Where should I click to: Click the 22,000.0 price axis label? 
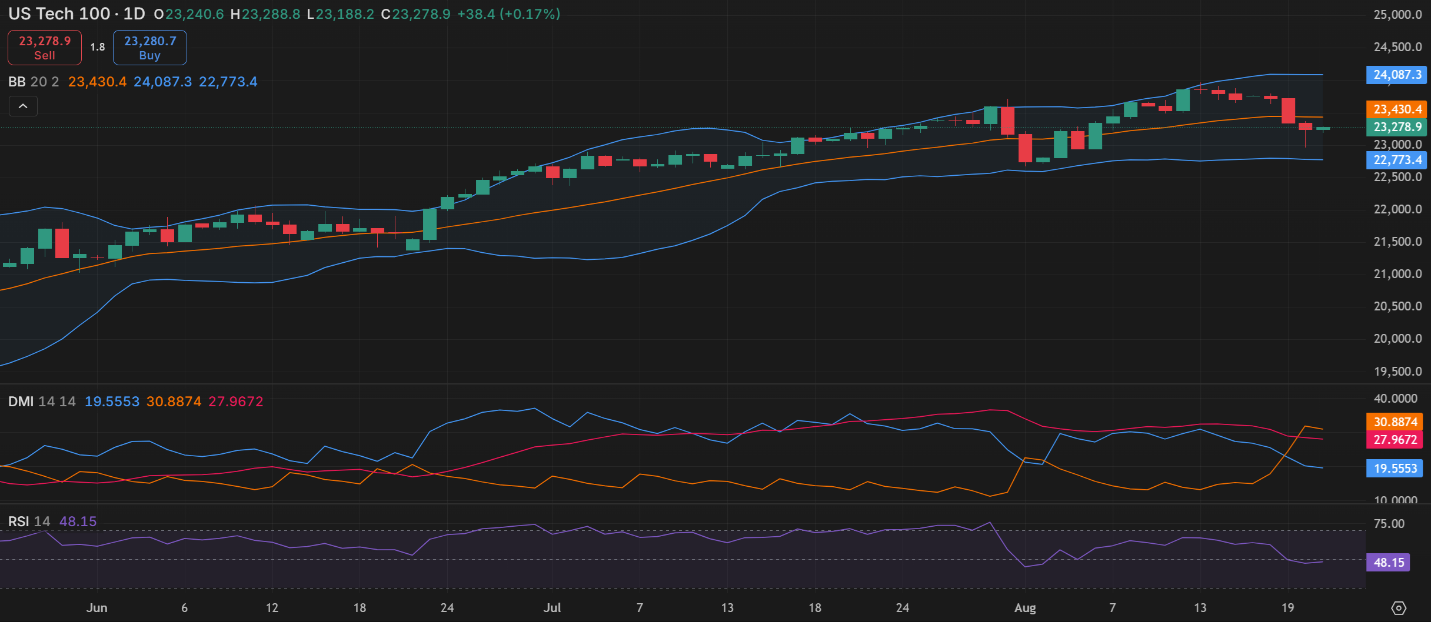point(1400,209)
